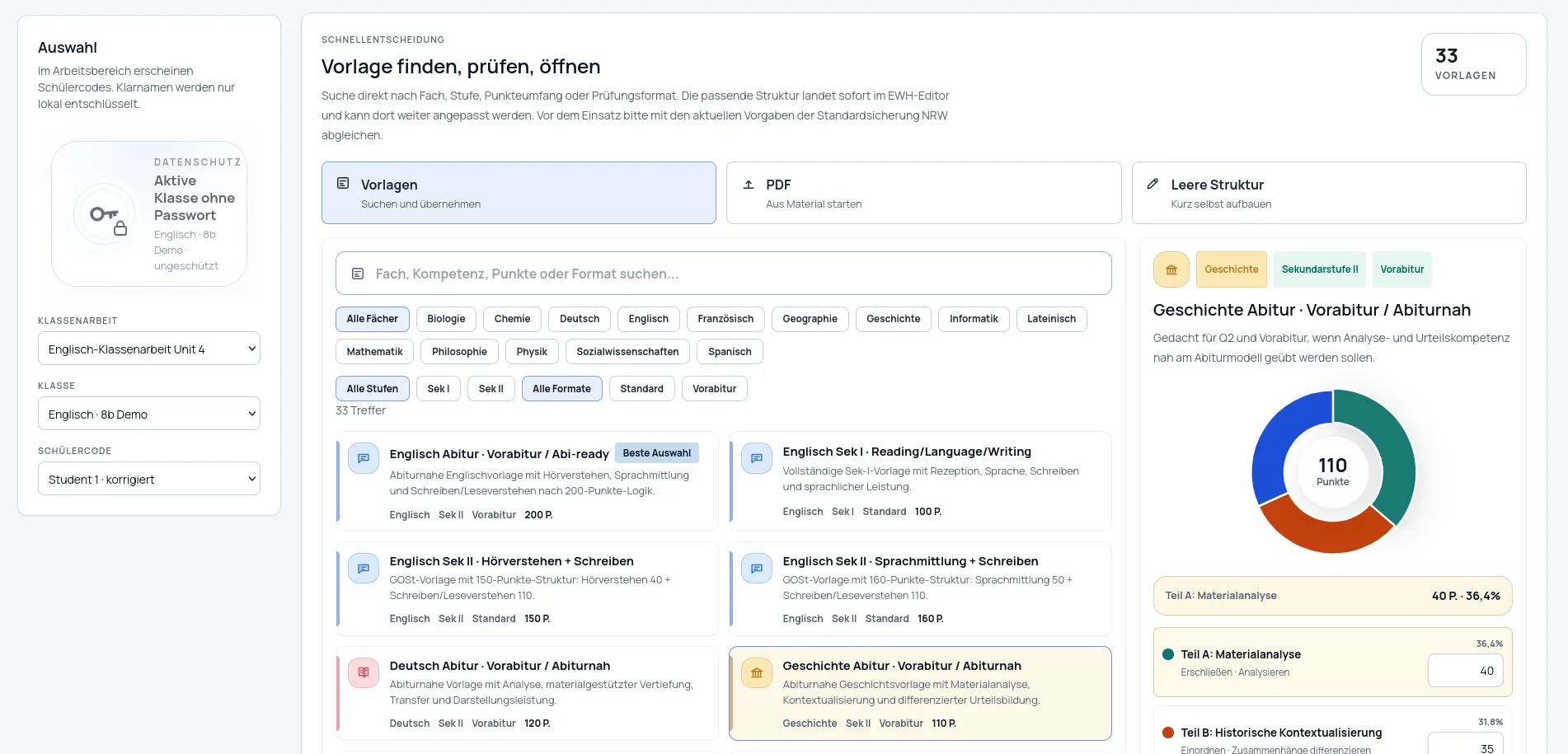Viewport: 1568px width, 754px height.
Task: Open Deutsch Abitur Vorabitur template card
Action: (528, 694)
